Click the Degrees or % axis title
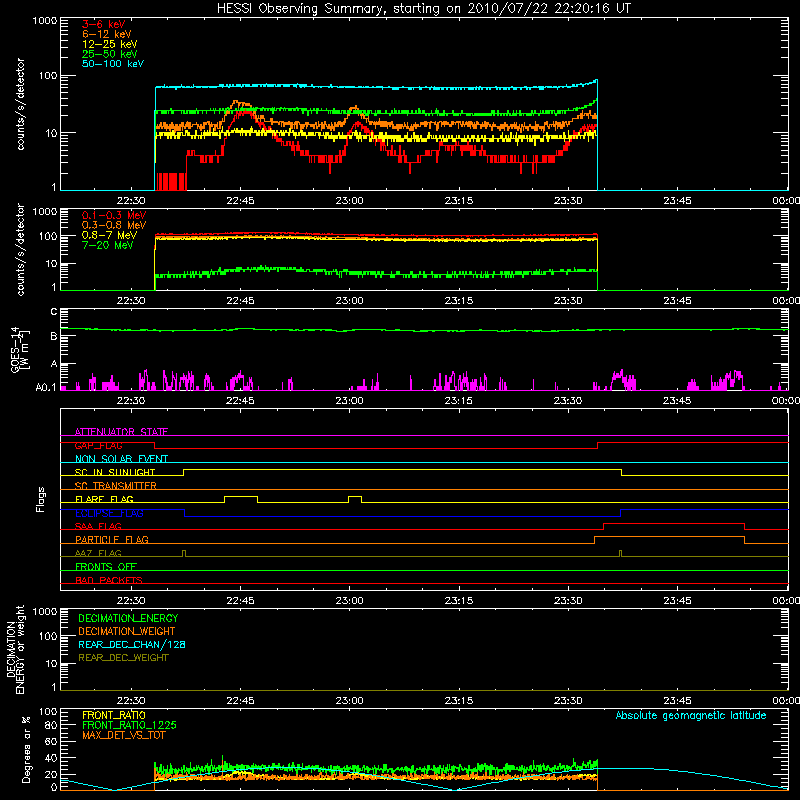The height and width of the screenshot is (800, 800). point(26,749)
